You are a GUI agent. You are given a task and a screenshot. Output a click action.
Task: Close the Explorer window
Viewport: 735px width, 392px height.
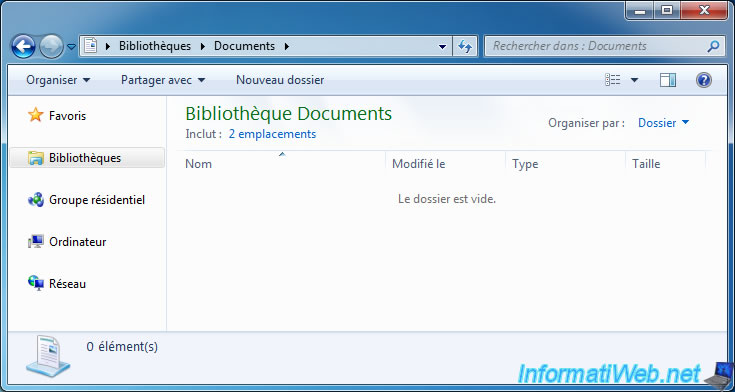tap(705, 10)
